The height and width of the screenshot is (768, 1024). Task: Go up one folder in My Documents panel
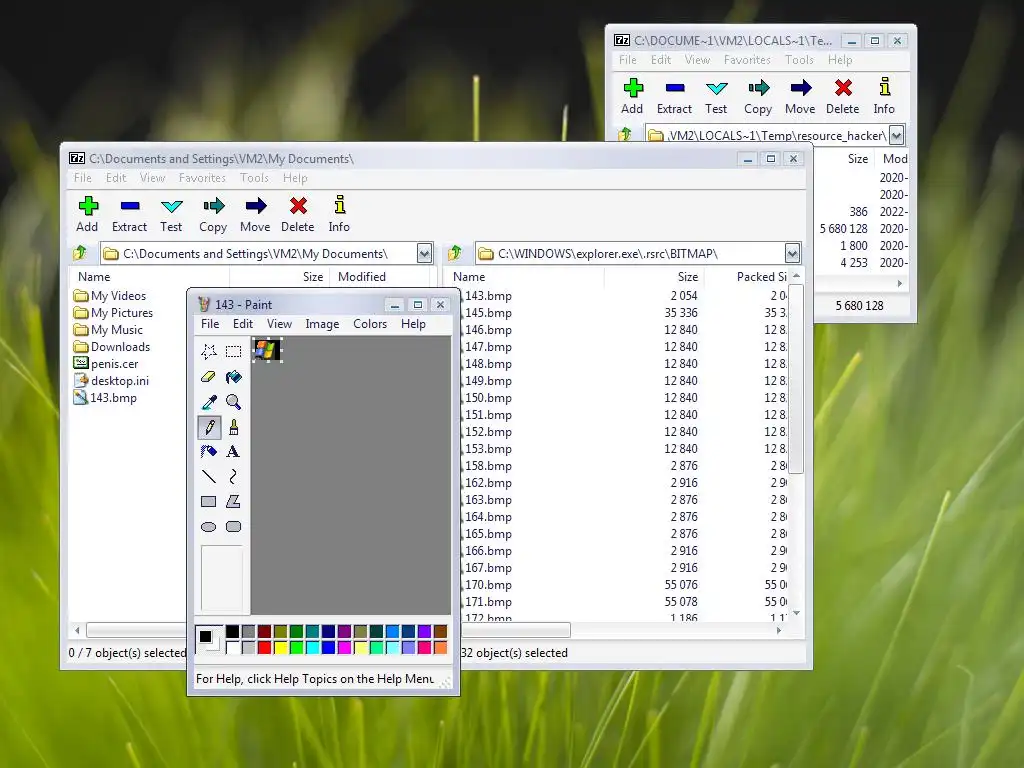80,253
